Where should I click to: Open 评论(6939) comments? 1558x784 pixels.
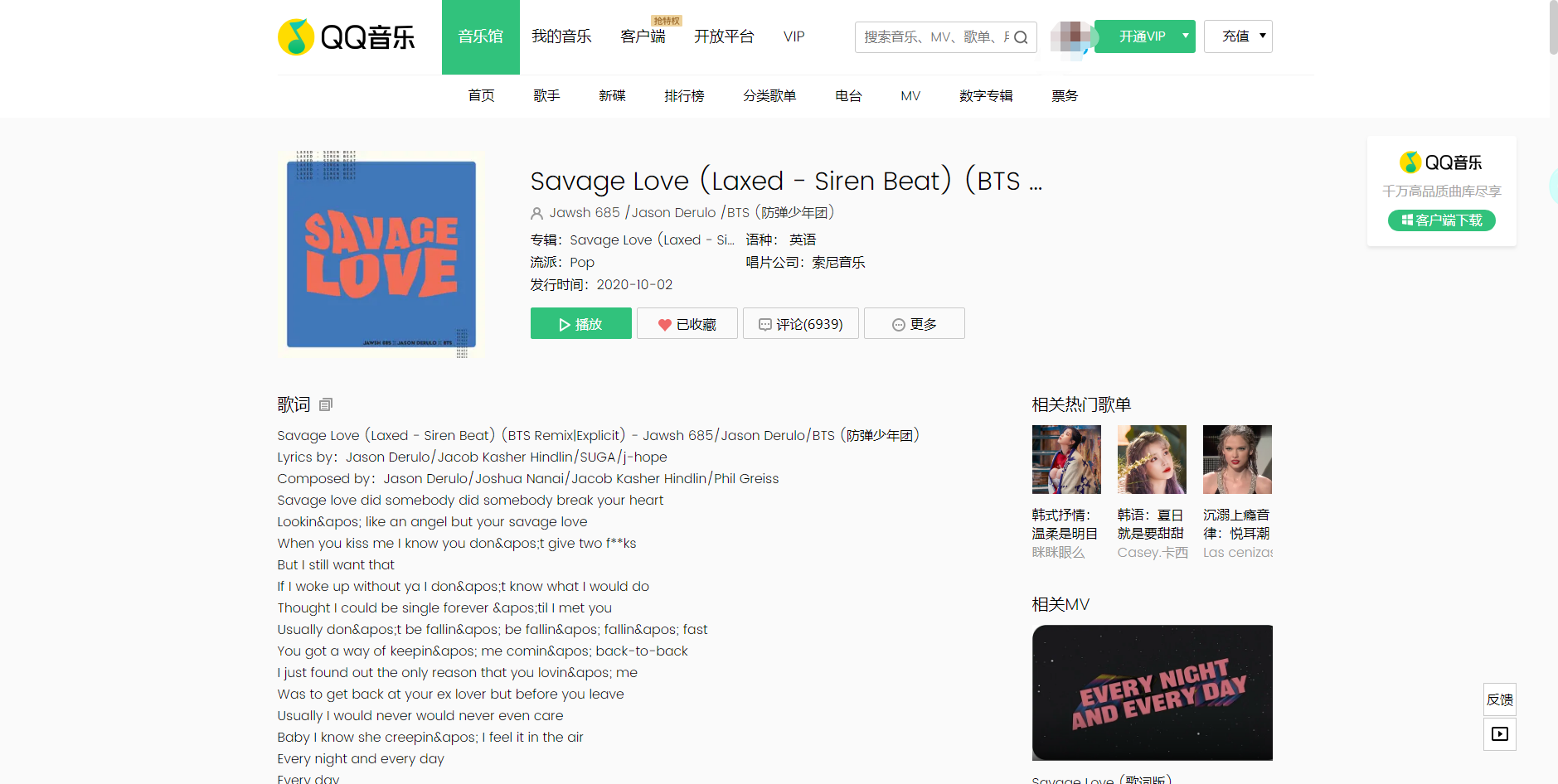click(x=801, y=324)
